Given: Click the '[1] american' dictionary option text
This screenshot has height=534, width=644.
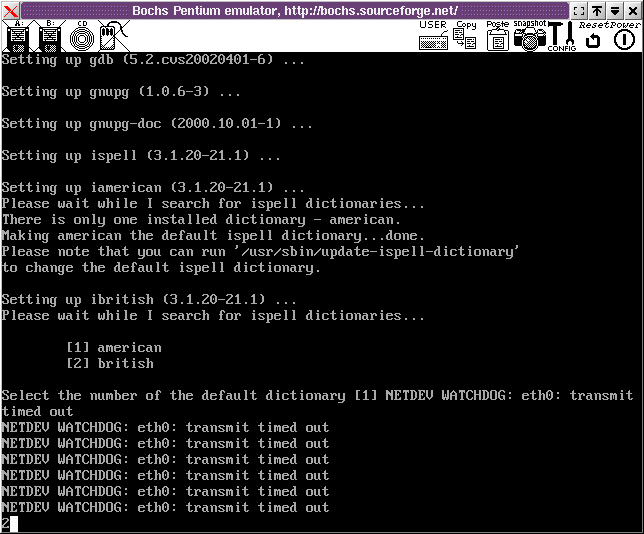Looking at the screenshot, I should click(113, 347).
